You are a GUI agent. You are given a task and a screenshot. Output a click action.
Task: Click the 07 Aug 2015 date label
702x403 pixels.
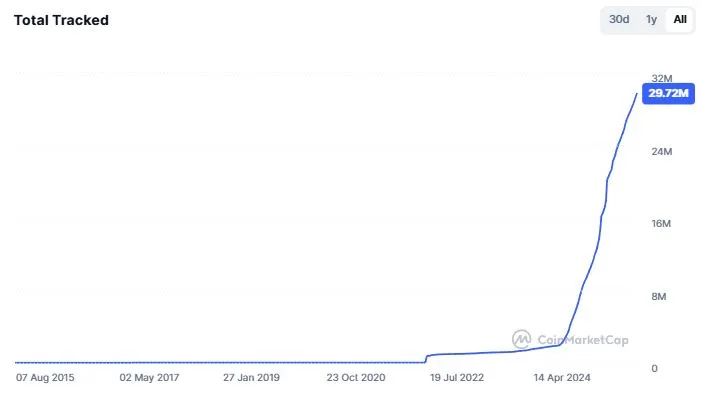click(45, 379)
